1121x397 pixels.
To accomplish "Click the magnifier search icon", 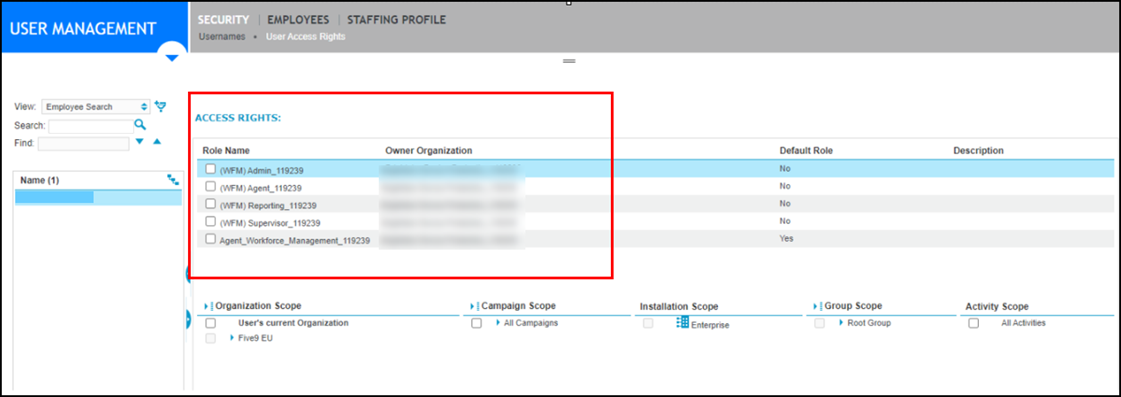I will pyautogui.click(x=140, y=125).
